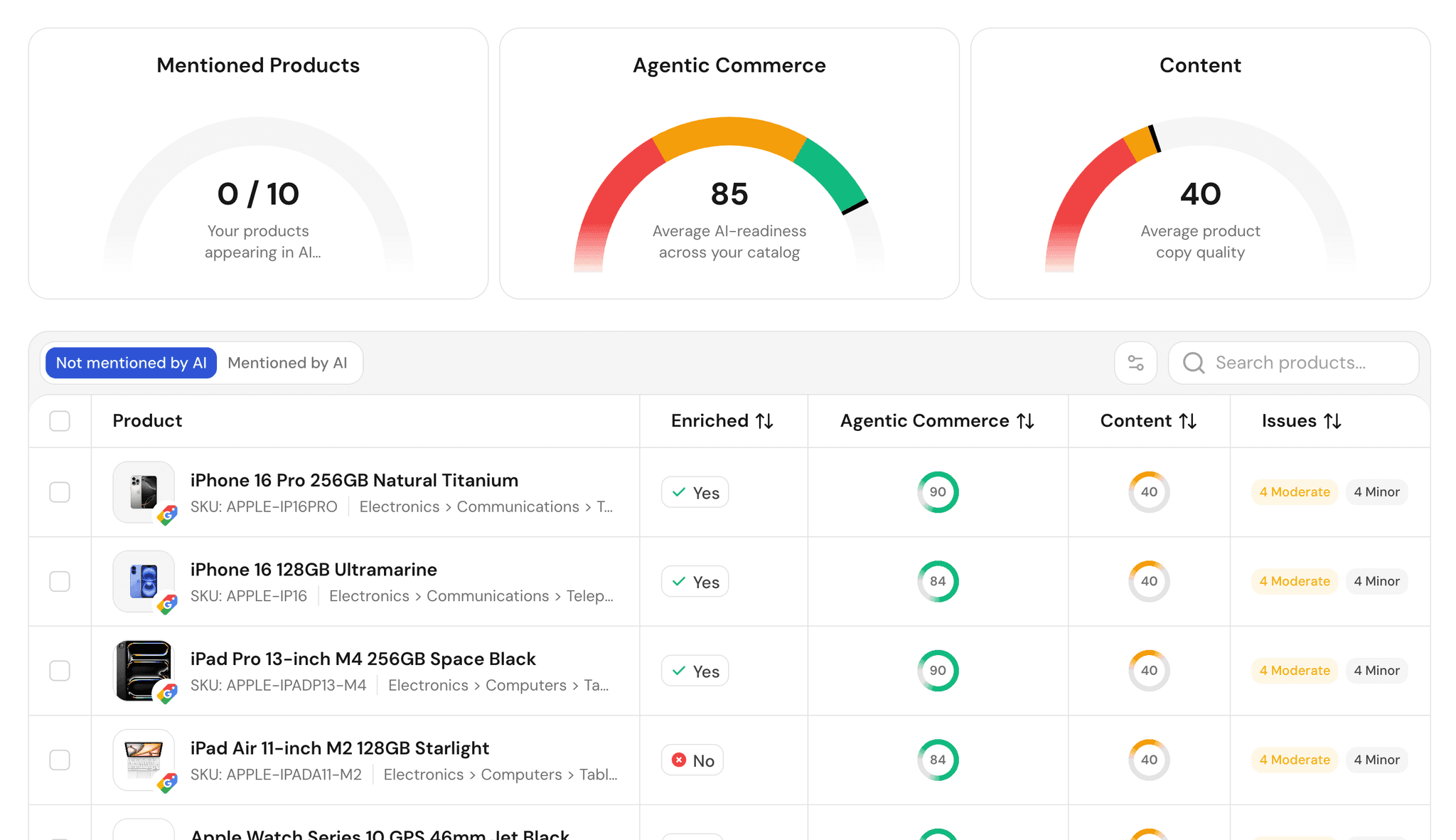The height and width of the screenshot is (840, 1456).
Task: Open iPad Air 11-inch M2 Starlight
Action: coord(340,748)
